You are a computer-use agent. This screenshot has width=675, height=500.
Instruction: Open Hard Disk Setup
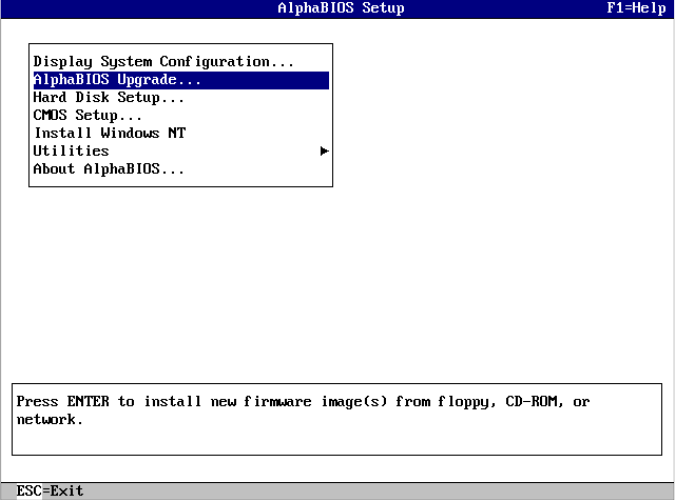[x=181, y=98]
